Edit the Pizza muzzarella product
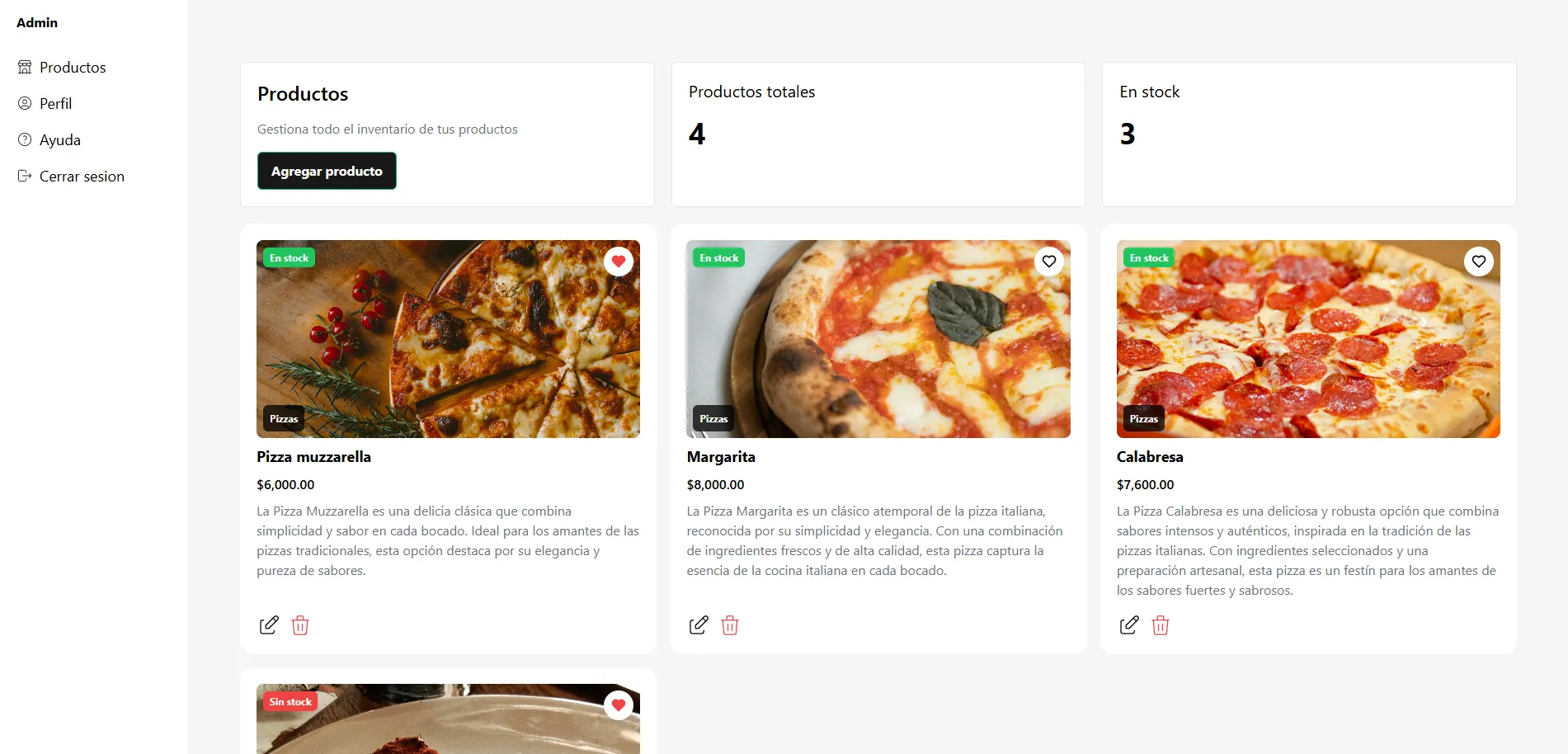The image size is (1568, 754). pos(269,625)
